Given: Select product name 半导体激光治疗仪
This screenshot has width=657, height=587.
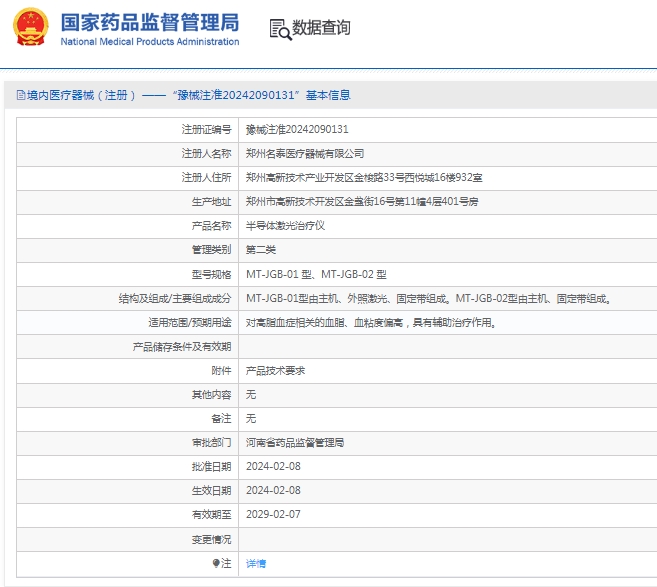Looking at the screenshot, I should click(x=285, y=226).
